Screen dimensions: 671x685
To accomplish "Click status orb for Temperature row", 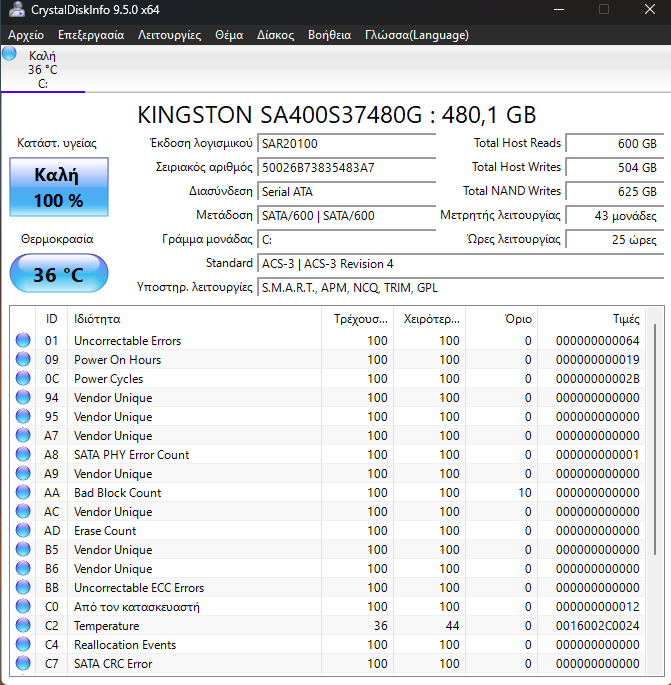I will (23, 625).
